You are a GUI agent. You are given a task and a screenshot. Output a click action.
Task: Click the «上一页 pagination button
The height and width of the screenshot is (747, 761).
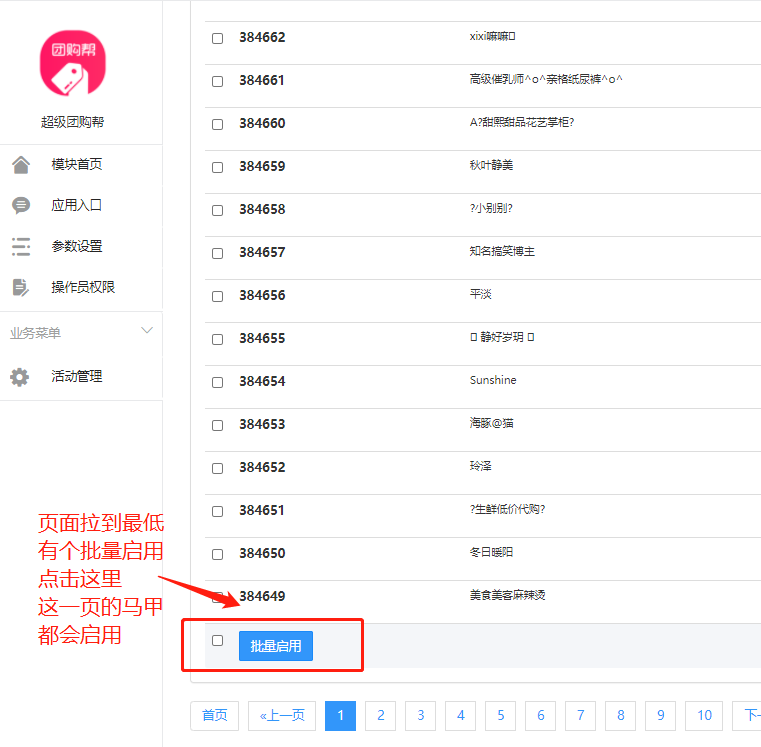click(282, 715)
